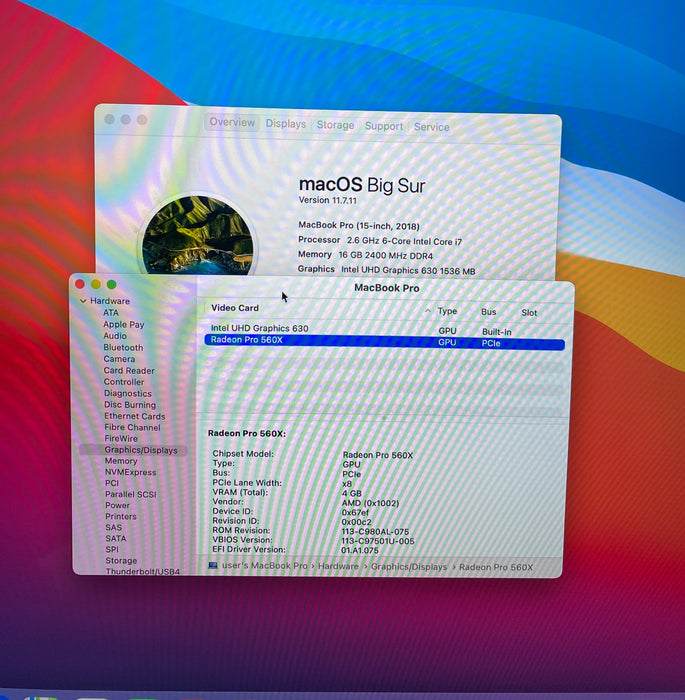Click Radeon Pro 560X in the path bar
The height and width of the screenshot is (700, 685).
[x=496, y=567]
